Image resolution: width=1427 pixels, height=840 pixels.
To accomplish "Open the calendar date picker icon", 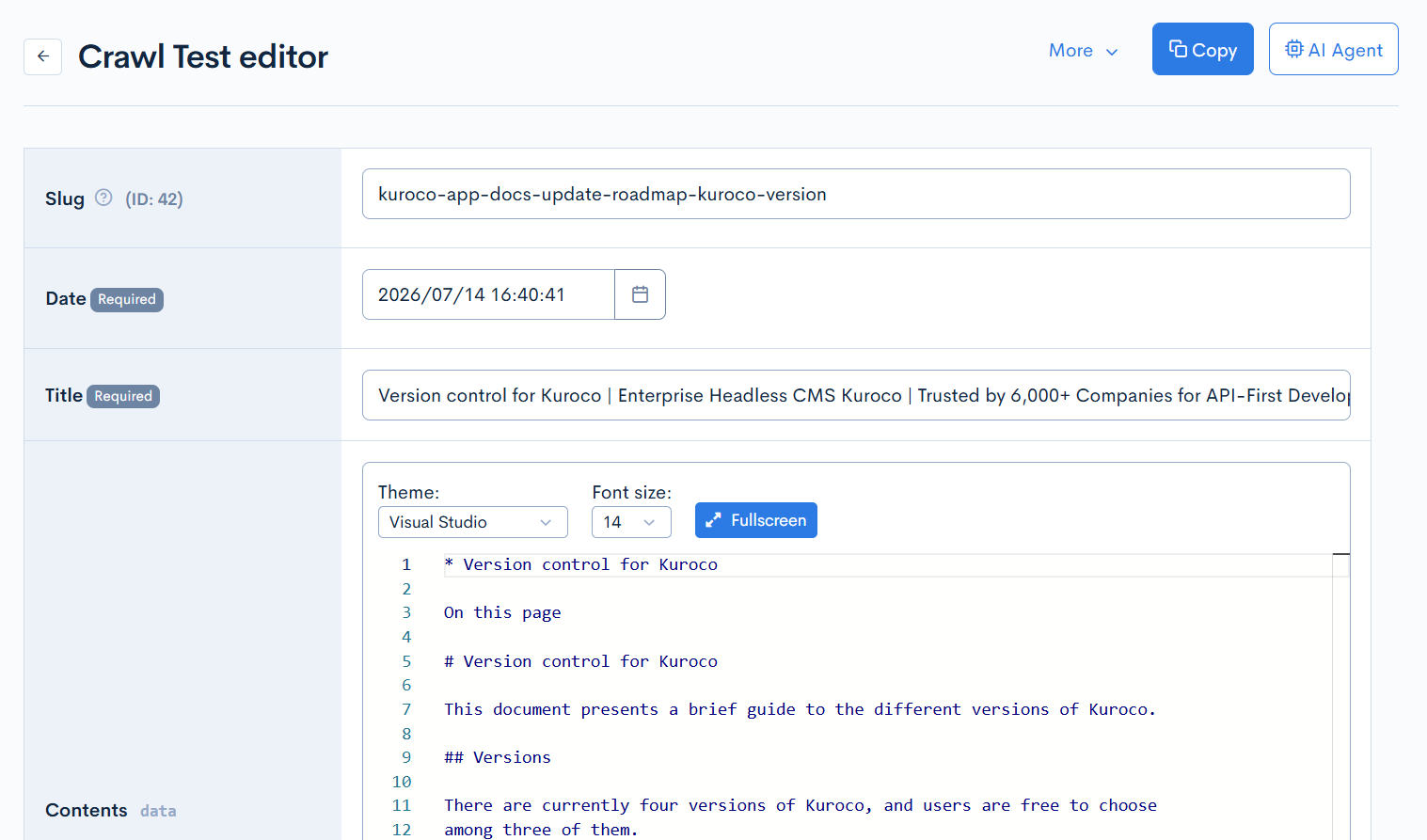I will click(x=640, y=294).
